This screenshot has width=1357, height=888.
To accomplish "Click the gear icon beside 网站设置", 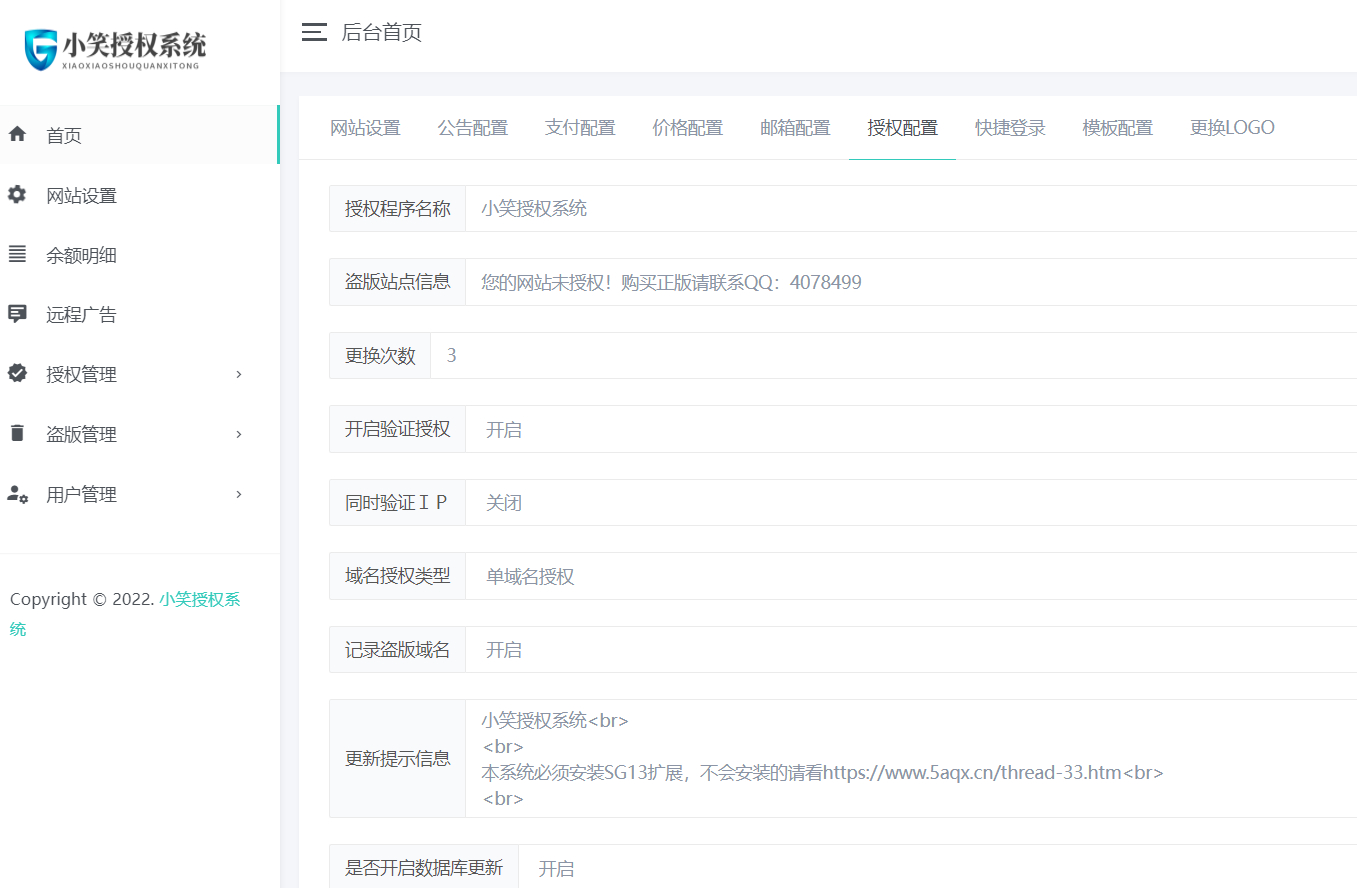I will pos(17,194).
